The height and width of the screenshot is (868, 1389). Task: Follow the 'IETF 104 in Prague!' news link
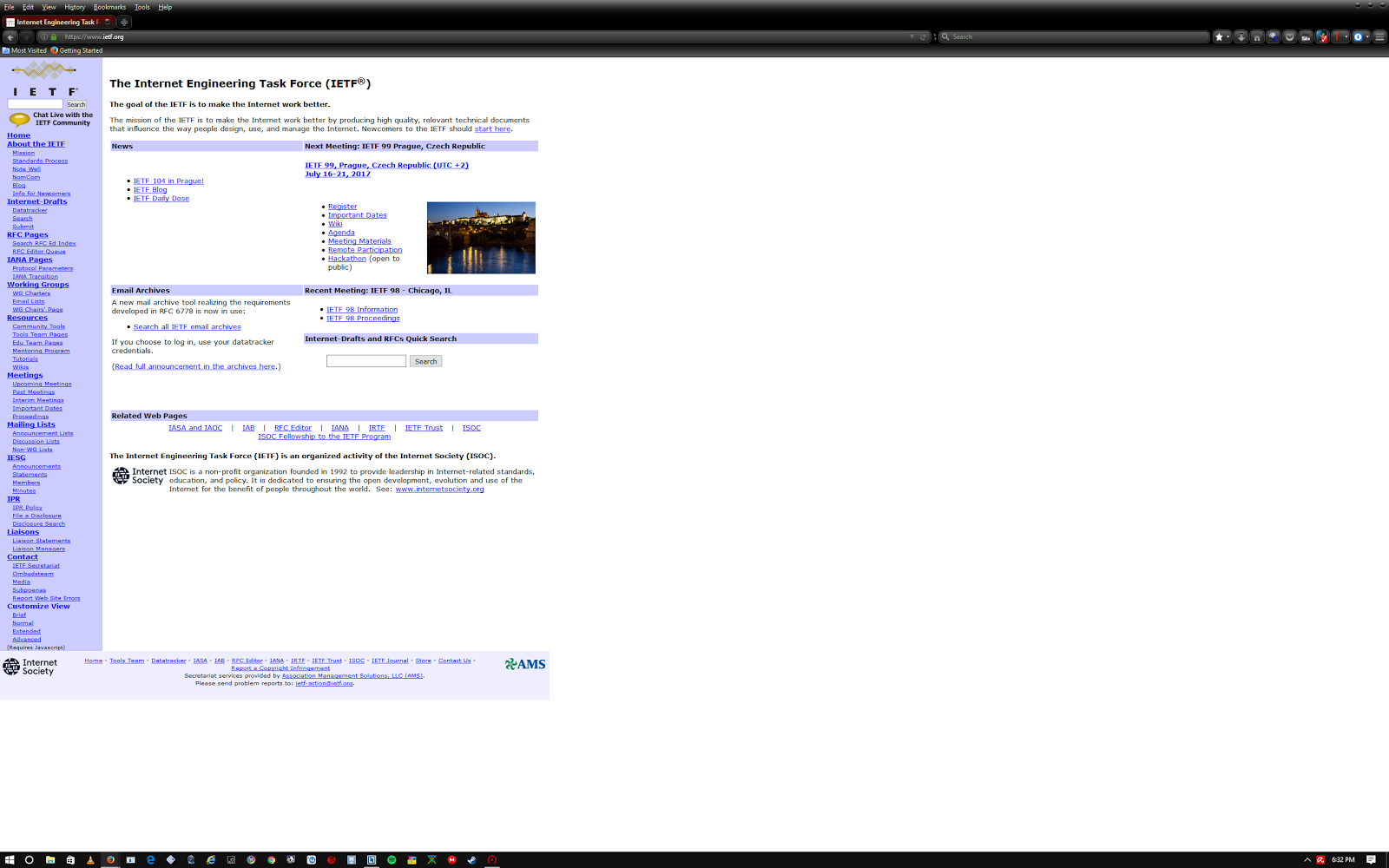coord(168,181)
